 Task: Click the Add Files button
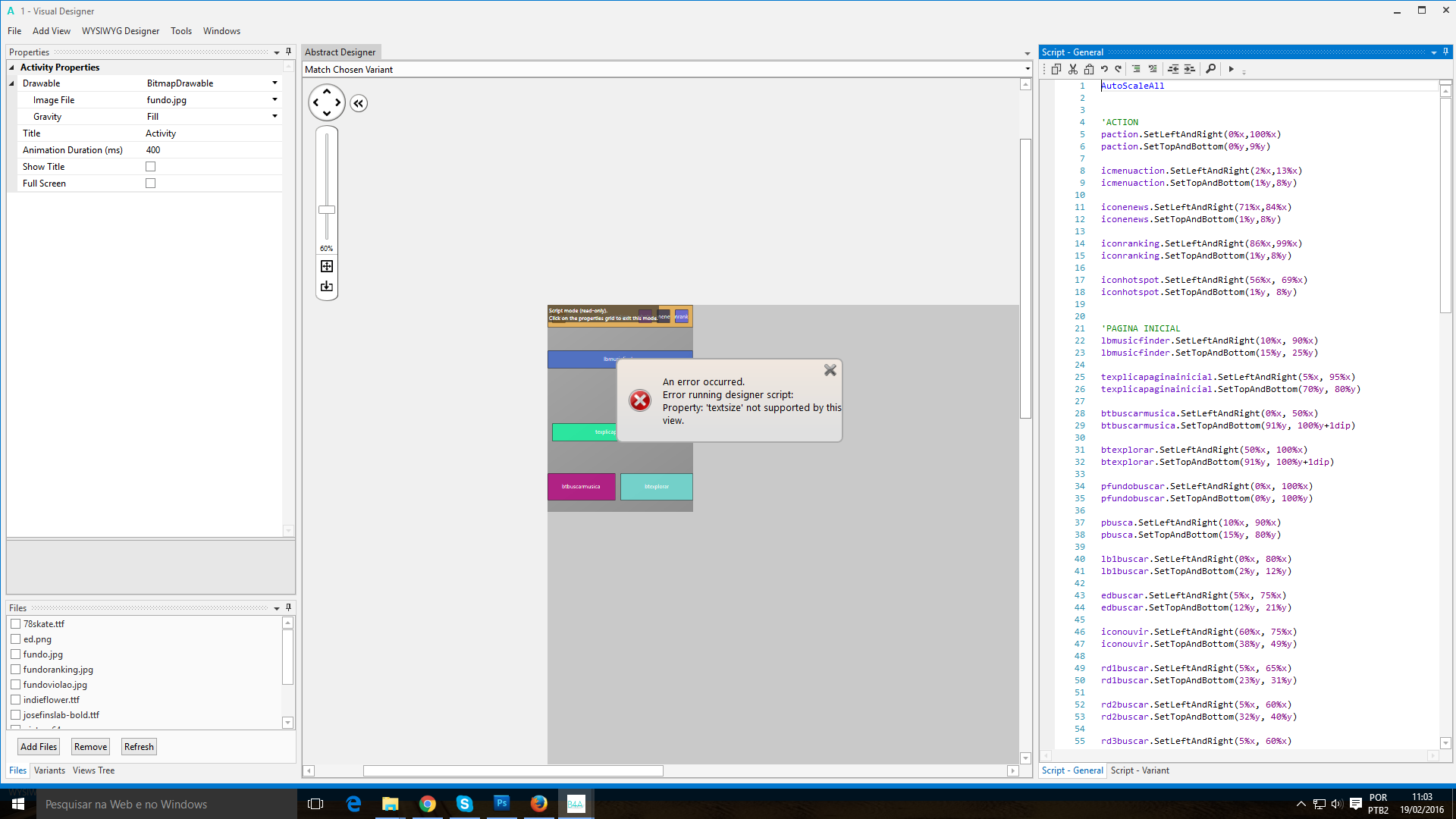pos(39,747)
